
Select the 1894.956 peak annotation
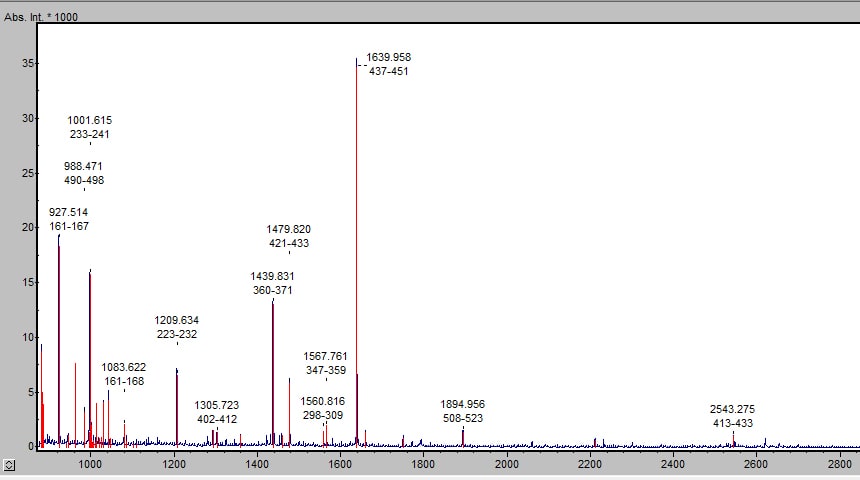[462, 404]
